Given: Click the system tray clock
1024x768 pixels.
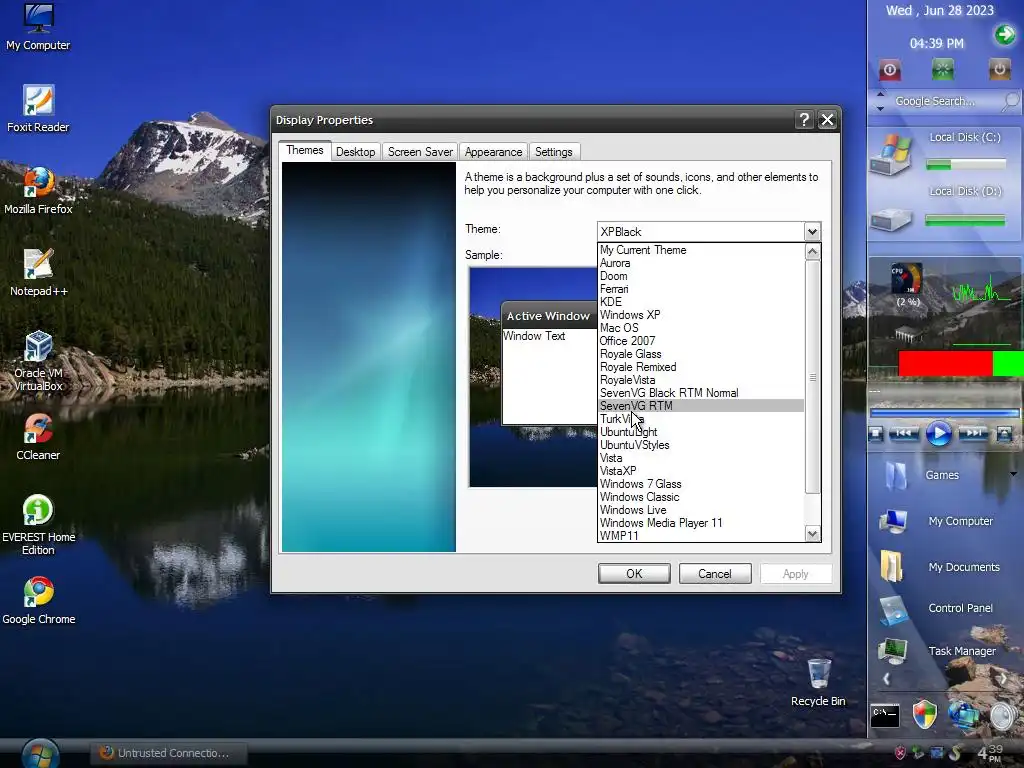Looking at the screenshot, I should click(x=990, y=753).
